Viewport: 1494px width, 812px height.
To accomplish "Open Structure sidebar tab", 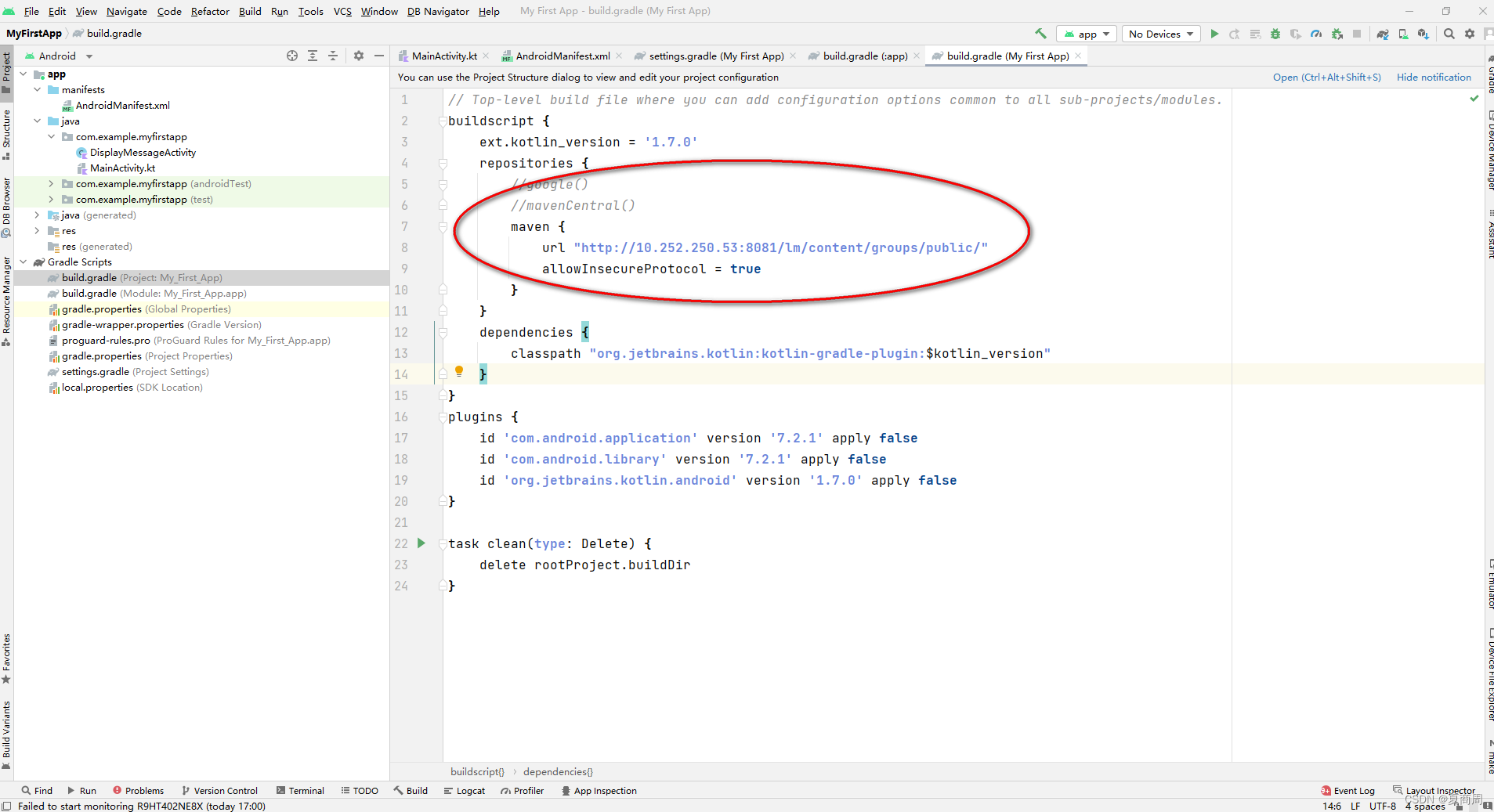I will [x=6, y=133].
